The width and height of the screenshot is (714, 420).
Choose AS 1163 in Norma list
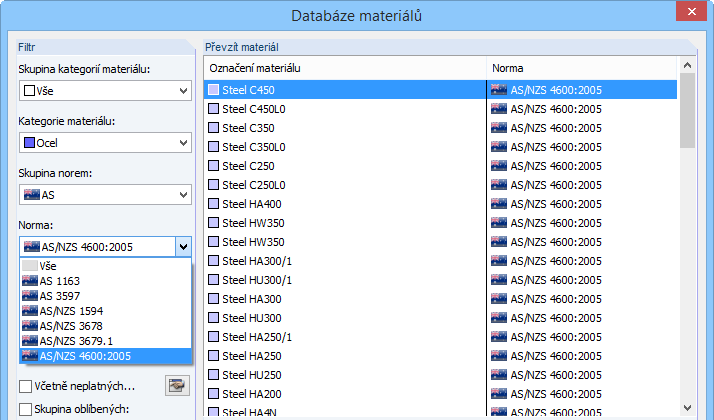pos(105,281)
